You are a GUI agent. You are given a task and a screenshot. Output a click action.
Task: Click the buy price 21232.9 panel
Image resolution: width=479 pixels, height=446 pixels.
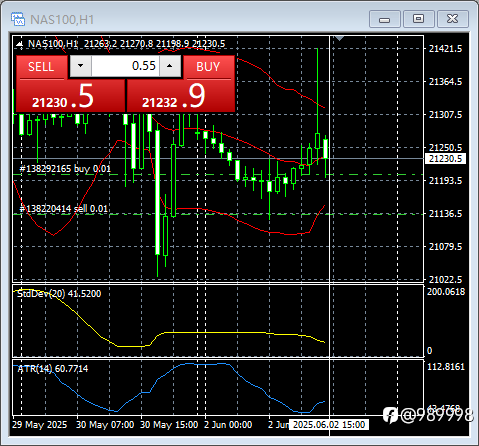(x=181, y=96)
